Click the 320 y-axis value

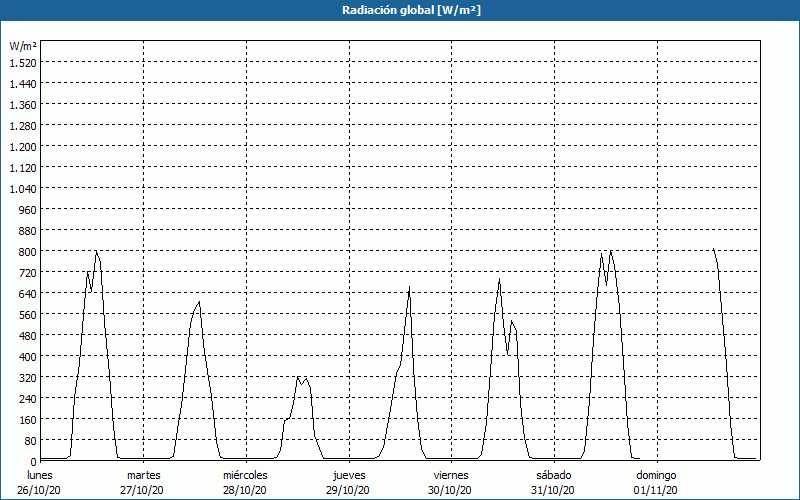coord(28,378)
